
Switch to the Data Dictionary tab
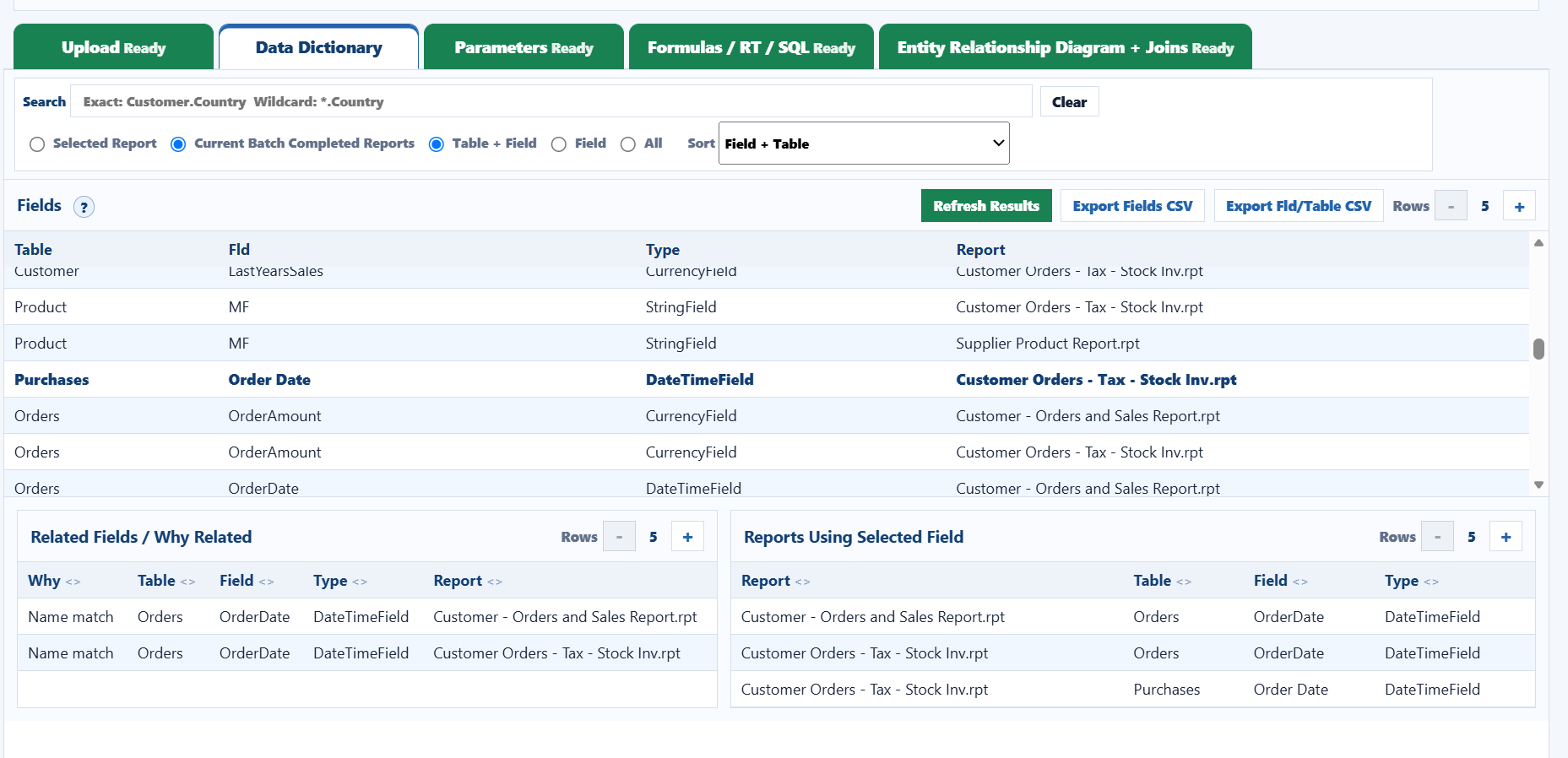click(319, 47)
